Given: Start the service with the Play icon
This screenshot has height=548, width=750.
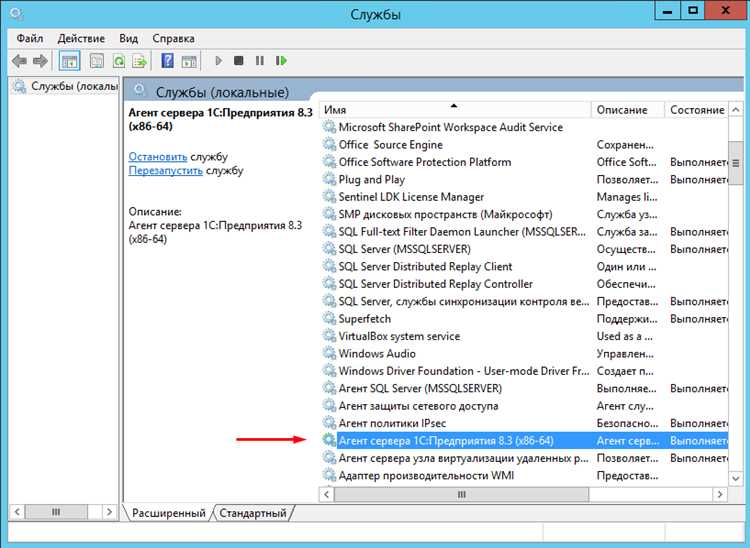Looking at the screenshot, I should coord(219,61).
